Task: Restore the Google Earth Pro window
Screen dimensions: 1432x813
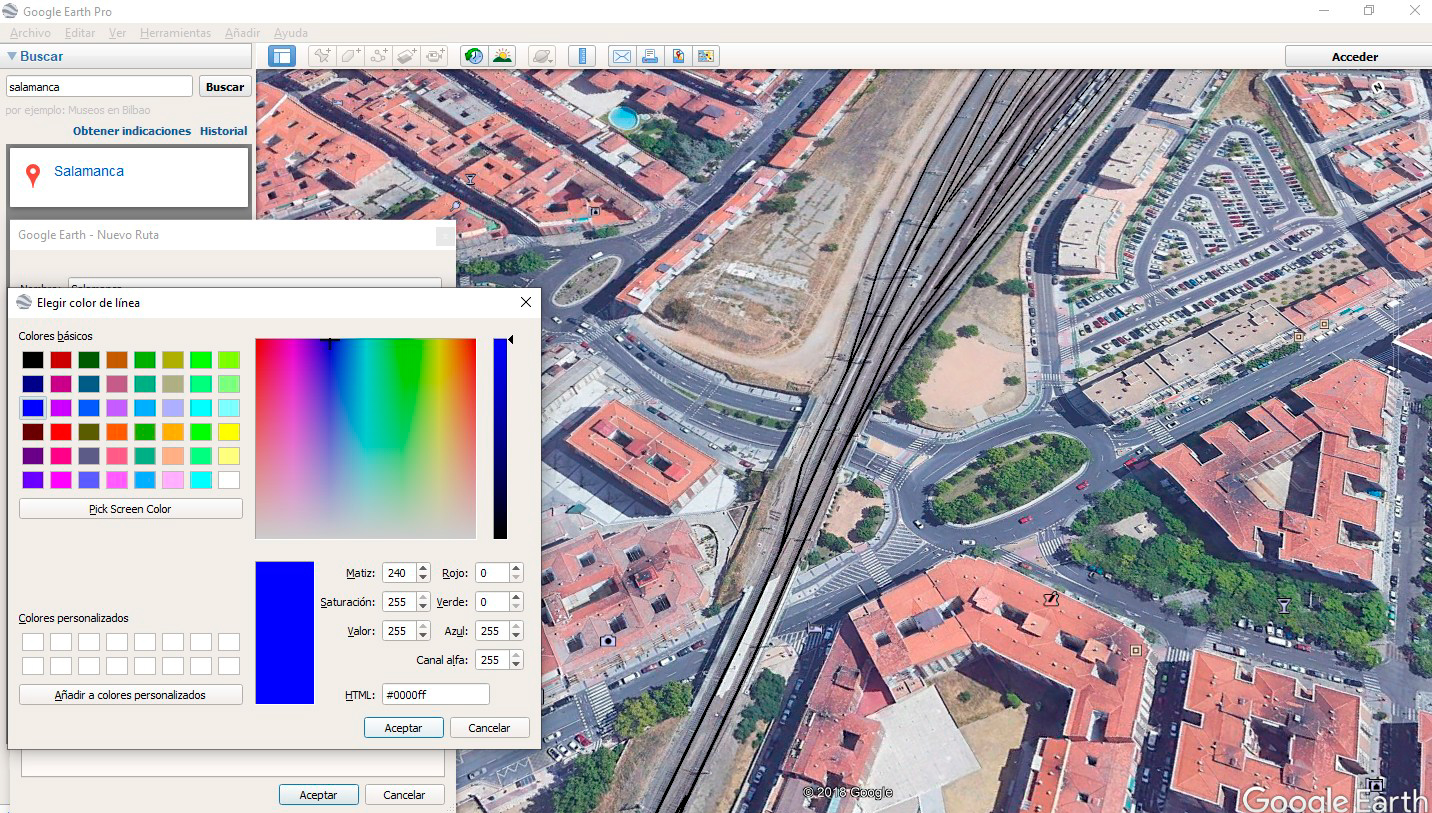Action: [x=1368, y=11]
